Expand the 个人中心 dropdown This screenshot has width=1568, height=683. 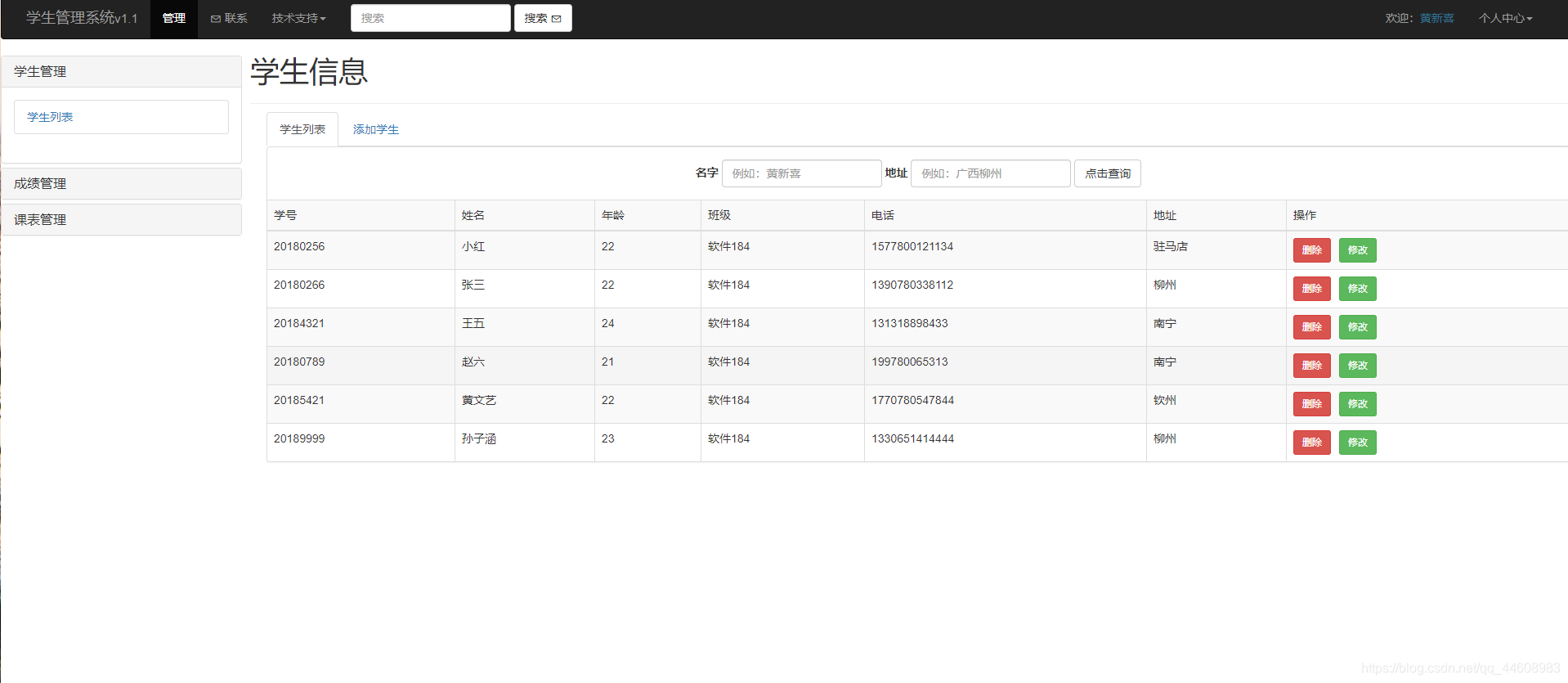[1505, 19]
